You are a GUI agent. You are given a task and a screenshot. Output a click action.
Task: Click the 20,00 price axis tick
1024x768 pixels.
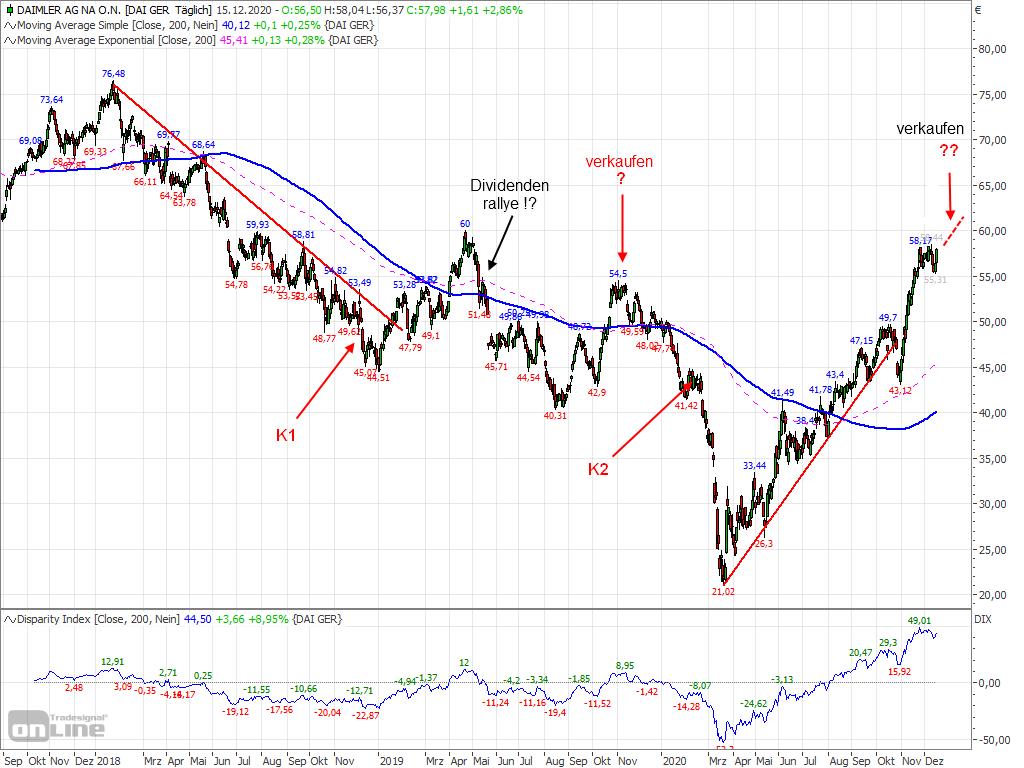point(992,596)
